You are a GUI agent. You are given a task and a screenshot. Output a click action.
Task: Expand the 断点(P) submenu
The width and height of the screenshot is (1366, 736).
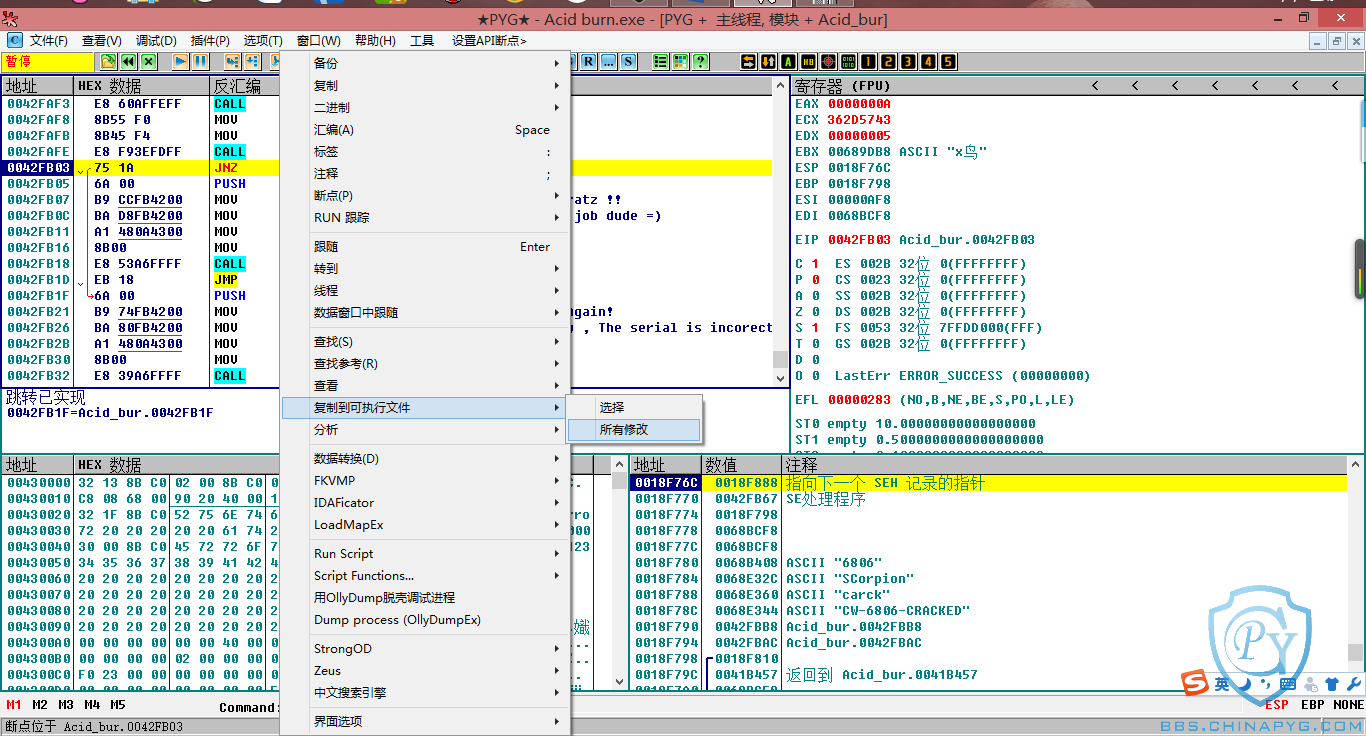[425, 195]
